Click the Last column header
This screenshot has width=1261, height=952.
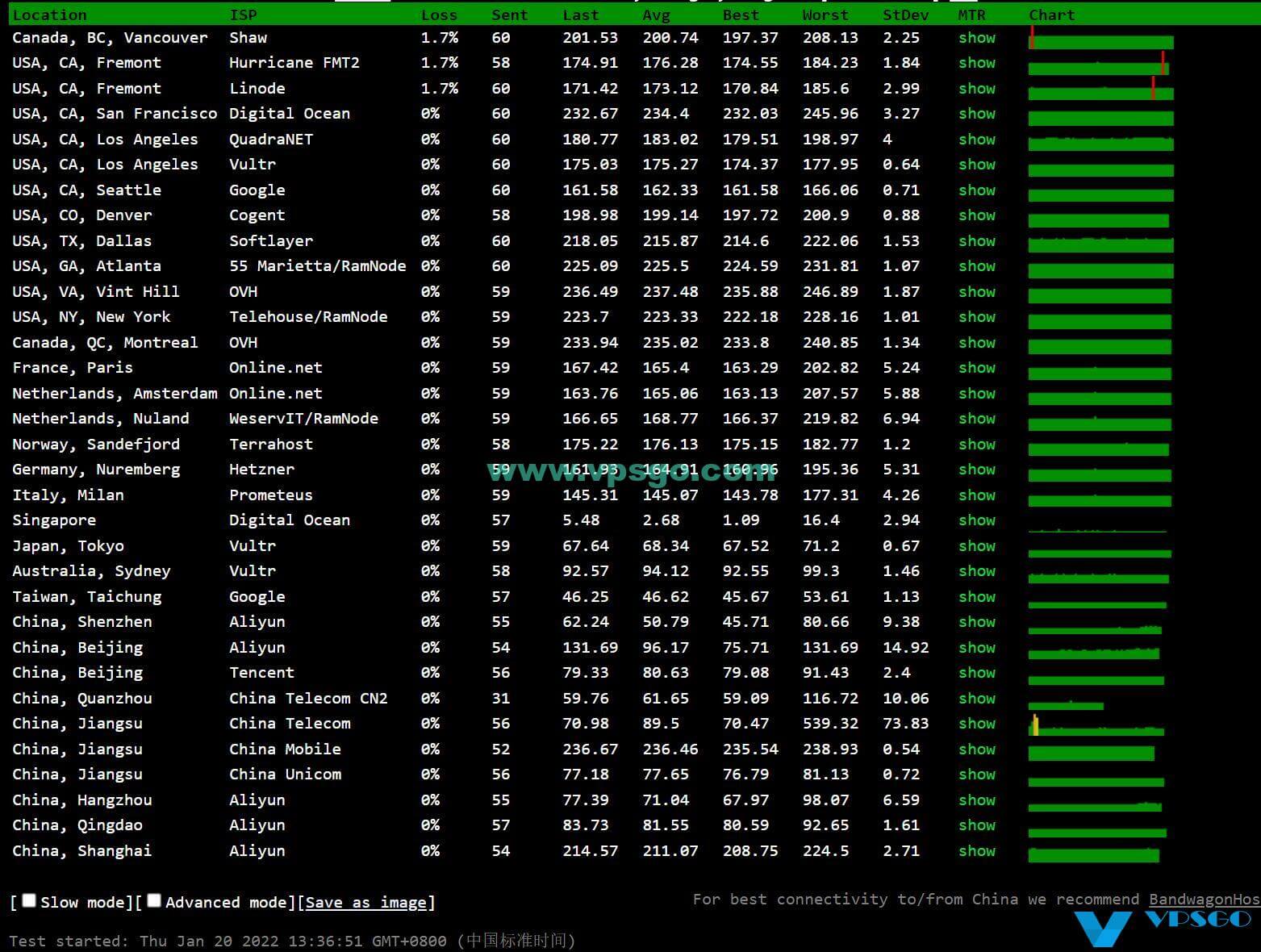[x=581, y=15]
